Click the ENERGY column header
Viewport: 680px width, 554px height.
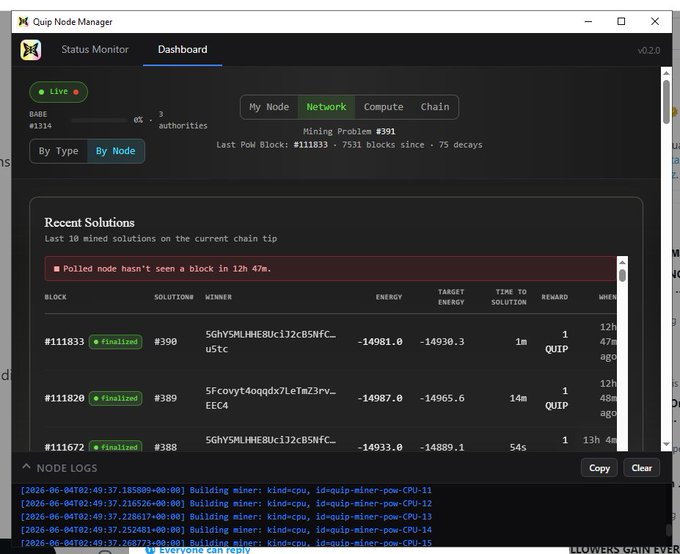pos(389,297)
